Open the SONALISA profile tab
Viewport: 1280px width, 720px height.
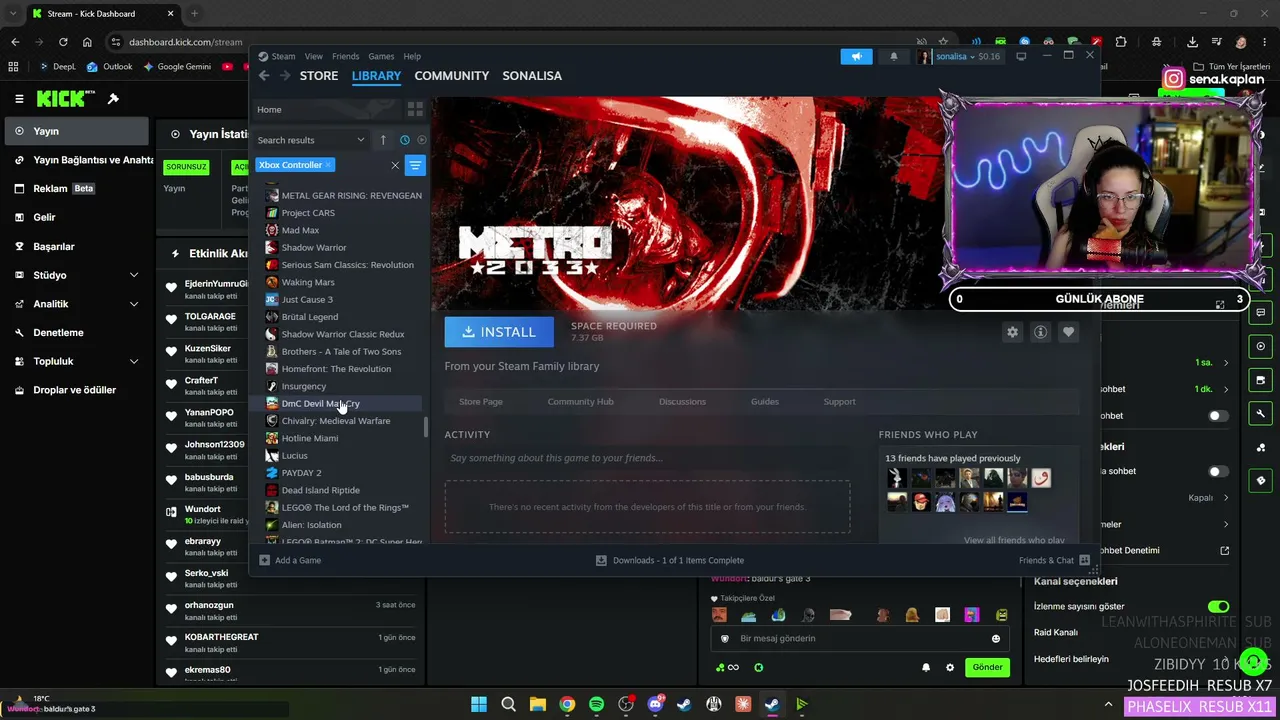pyautogui.click(x=532, y=76)
